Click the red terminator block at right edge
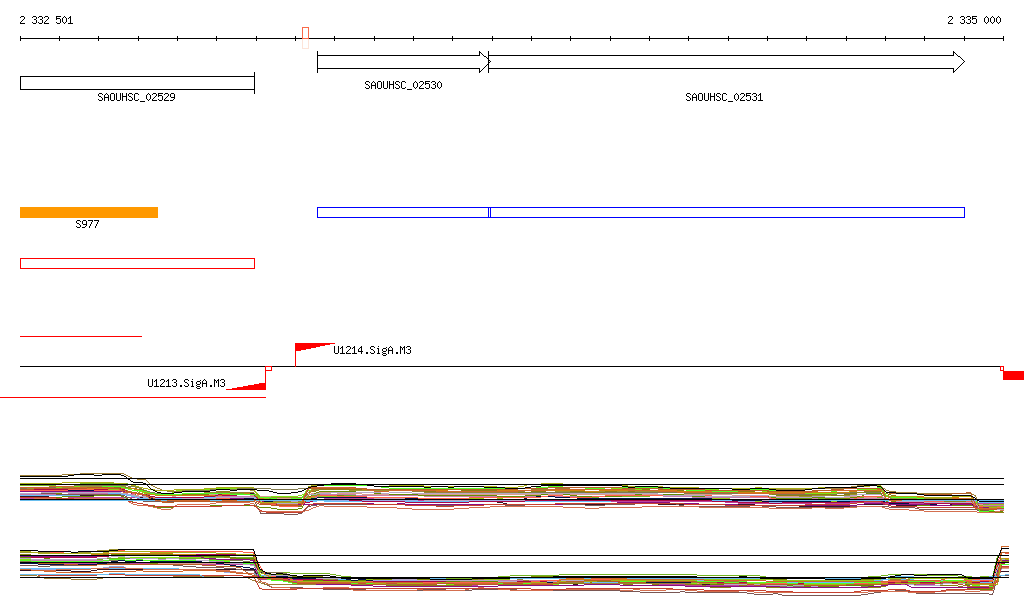This screenshot has height=611, width=1024. tap(1014, 375)
